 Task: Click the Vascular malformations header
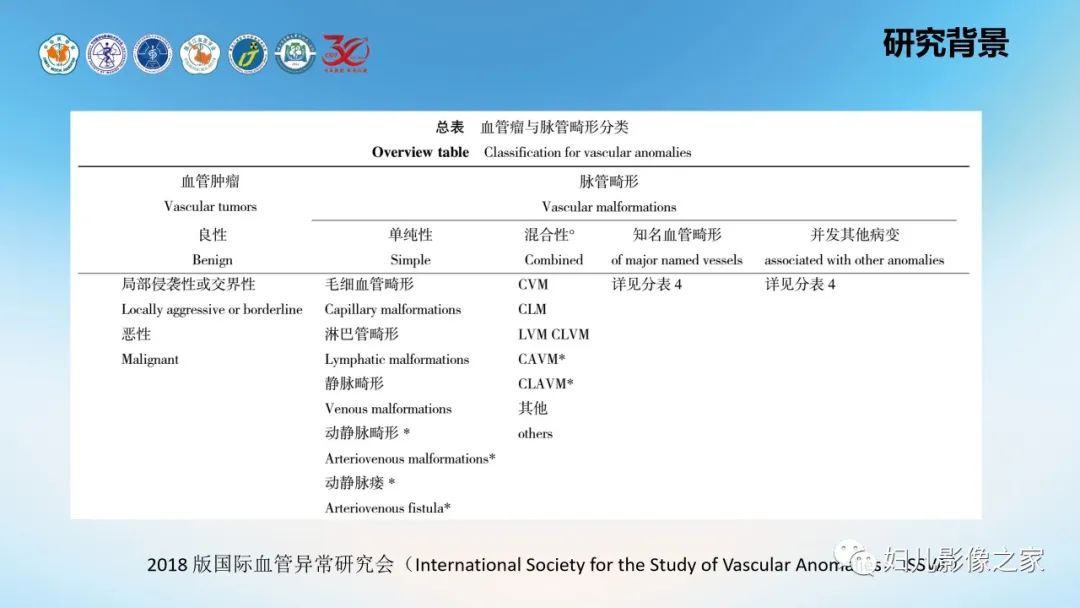click(609, 207)
